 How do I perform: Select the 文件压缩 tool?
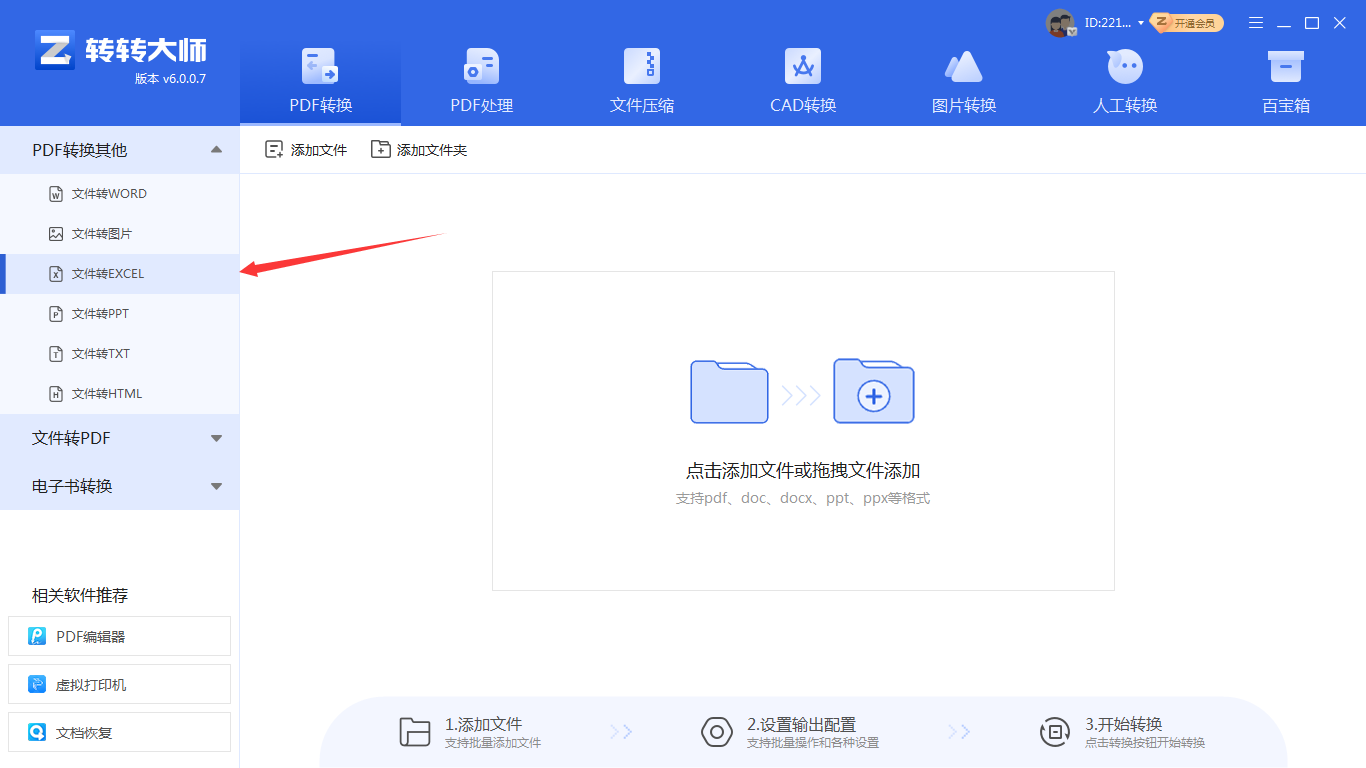click(641, 80)
